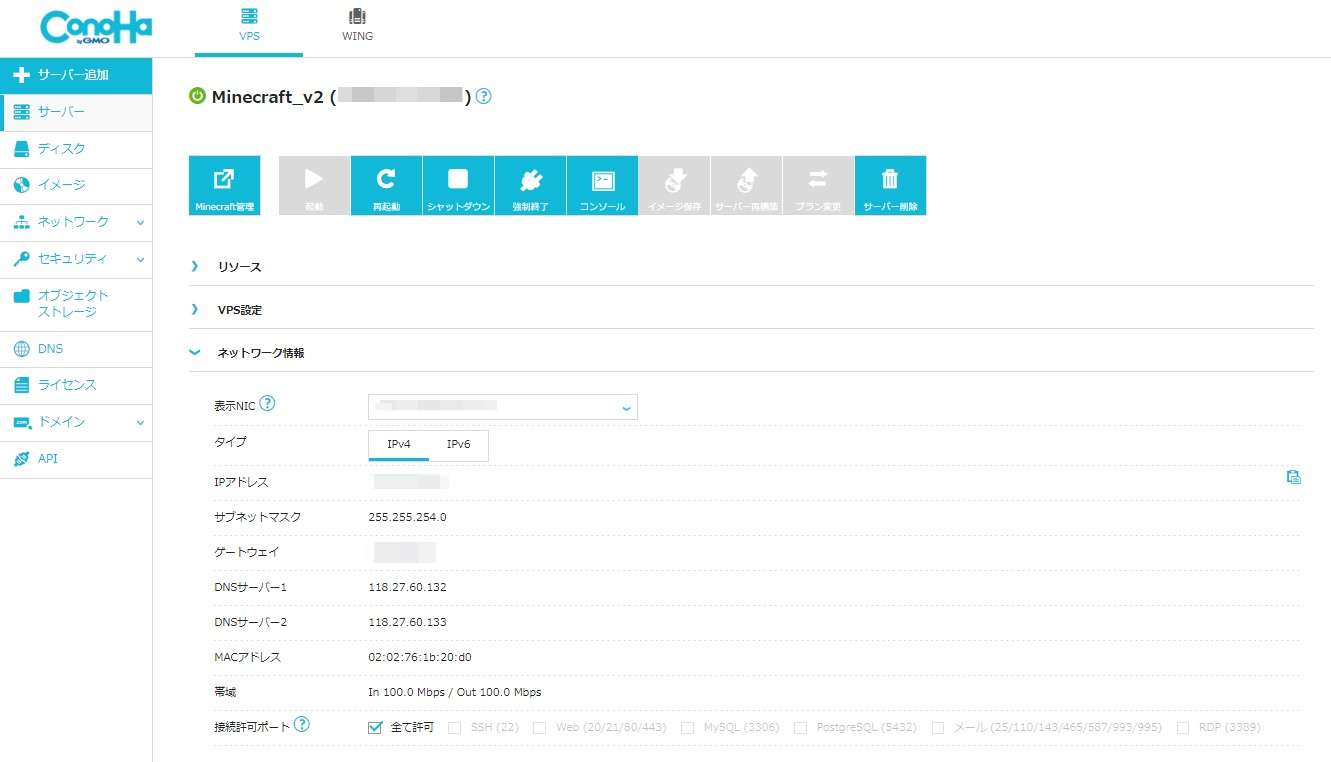Viewport: 1331px width, 762px height.
Task: Expand ネットワーク sidebar menu
Action: (x=76, y=222)
